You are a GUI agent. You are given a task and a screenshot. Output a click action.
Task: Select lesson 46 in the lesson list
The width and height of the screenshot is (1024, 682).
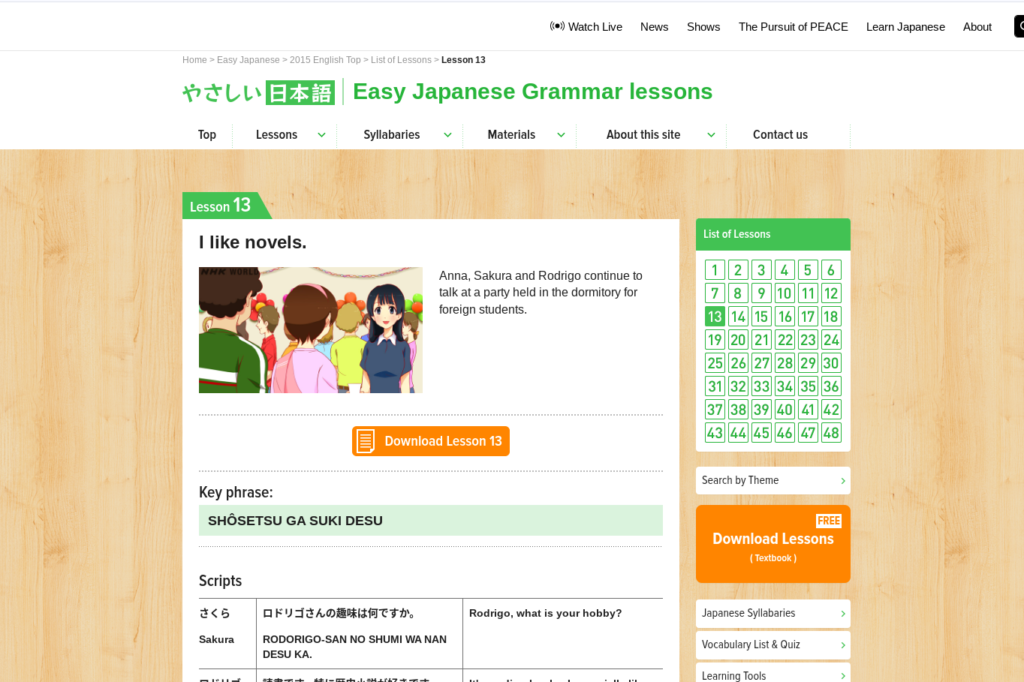(x=784, y=432)
